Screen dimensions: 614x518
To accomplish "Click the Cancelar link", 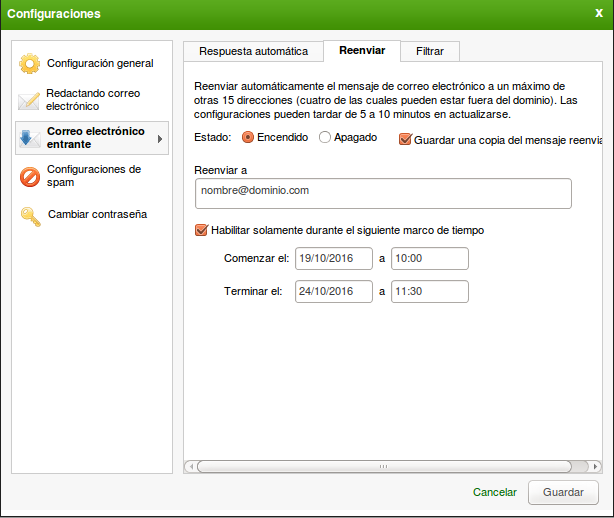I will 495,492.
